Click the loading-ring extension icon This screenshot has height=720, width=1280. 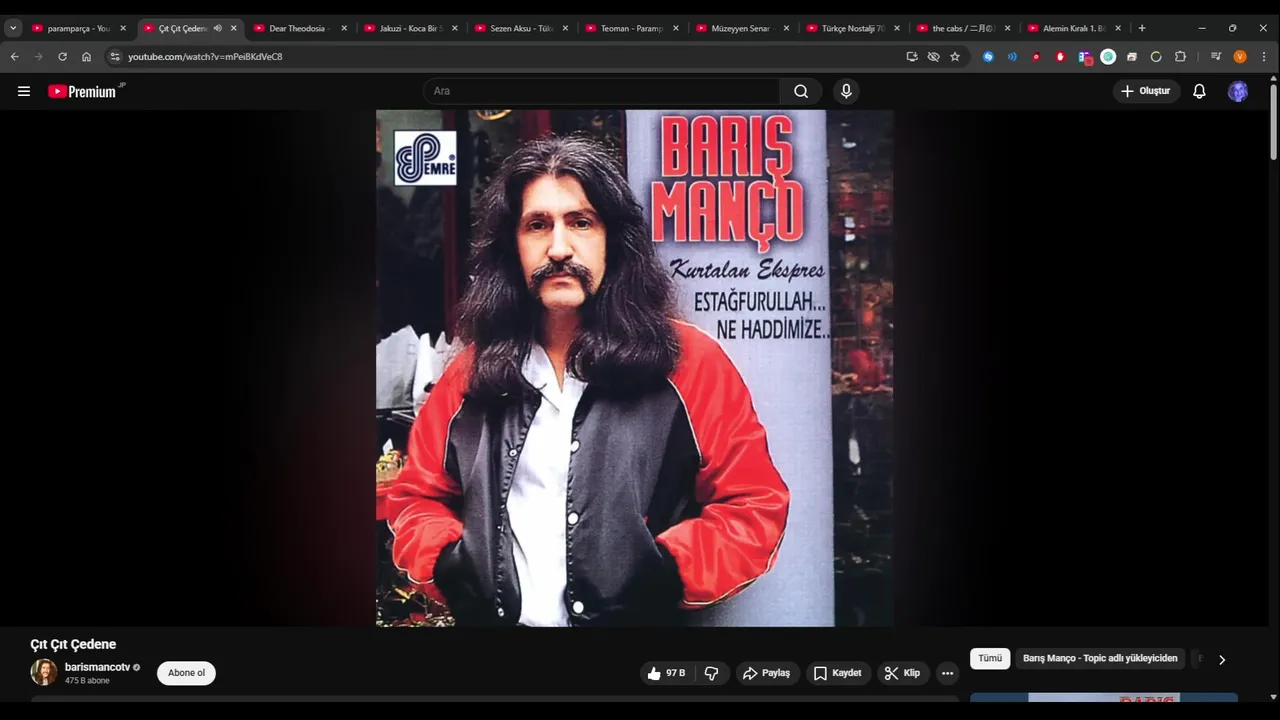pyautogui.click(x=1156, y=57)
